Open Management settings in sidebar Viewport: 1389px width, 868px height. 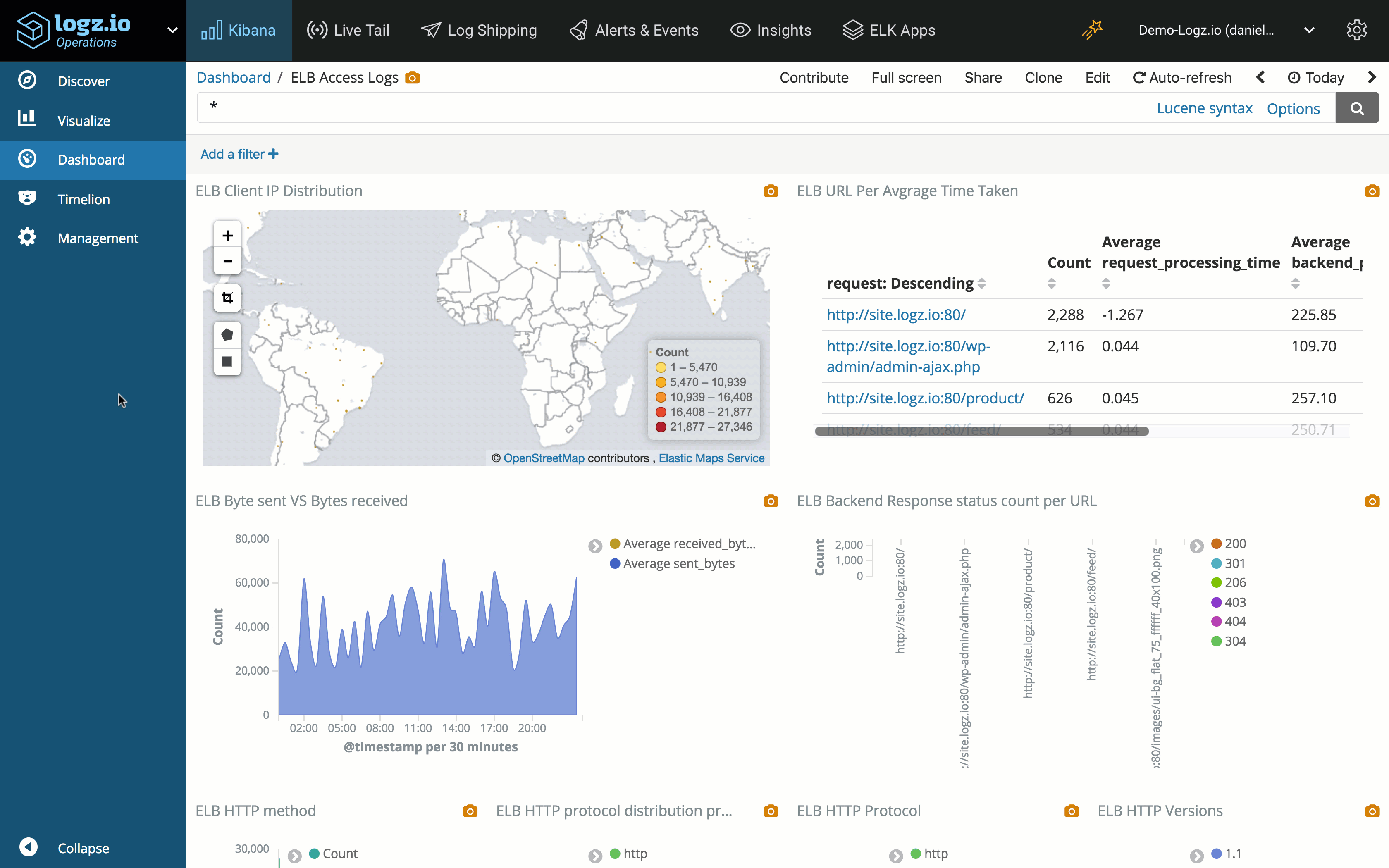coord(98,238)
